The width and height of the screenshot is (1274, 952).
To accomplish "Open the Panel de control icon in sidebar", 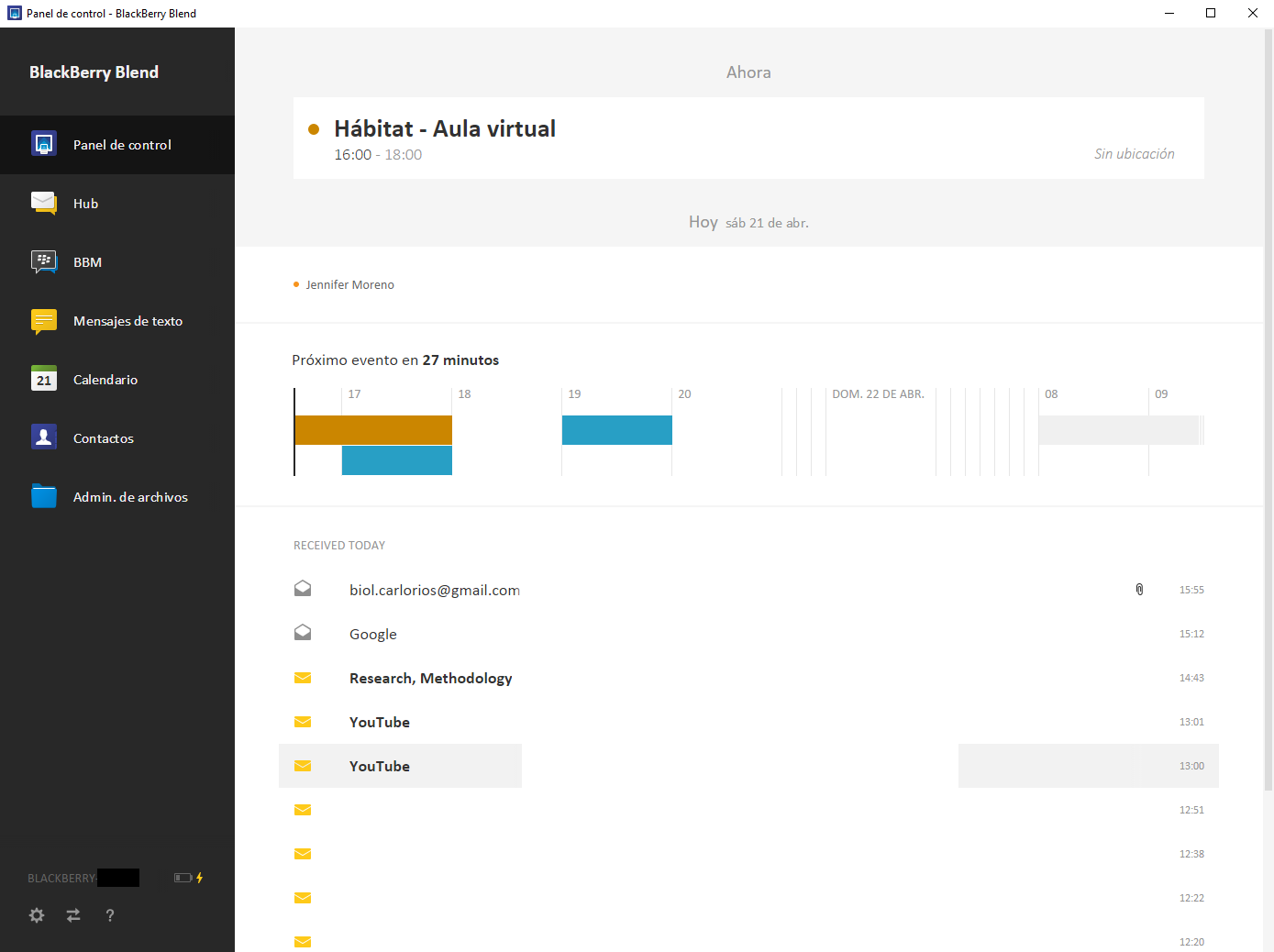I will 44,144.
